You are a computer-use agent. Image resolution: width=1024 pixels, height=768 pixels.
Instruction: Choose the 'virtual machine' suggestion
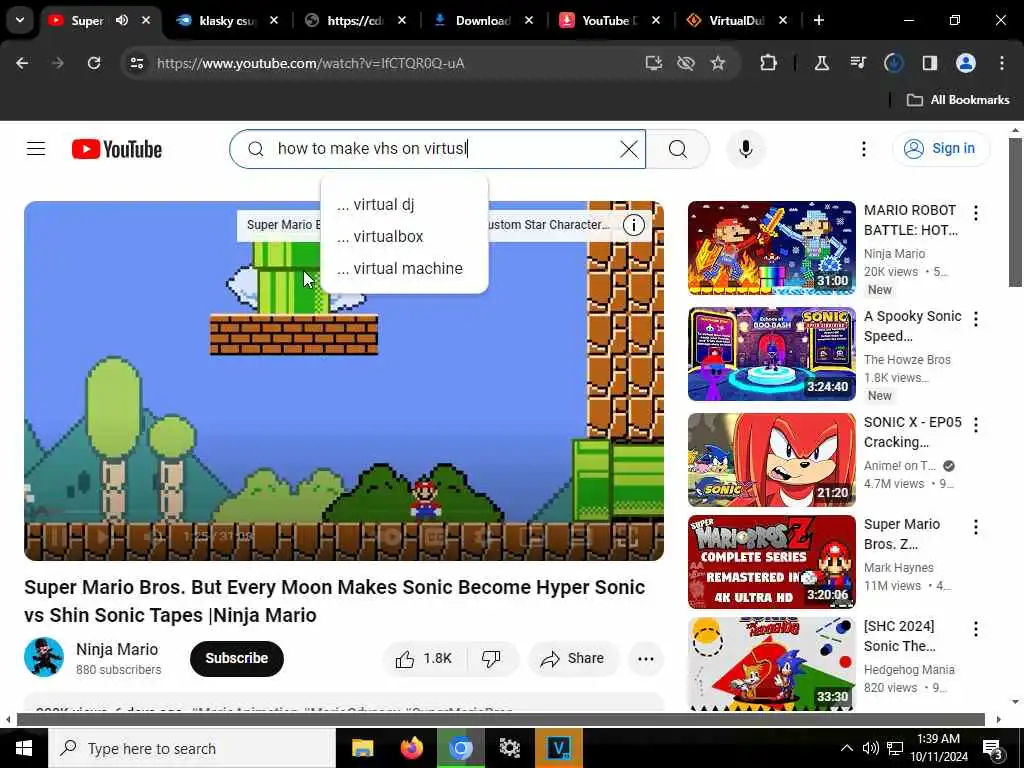404,268
